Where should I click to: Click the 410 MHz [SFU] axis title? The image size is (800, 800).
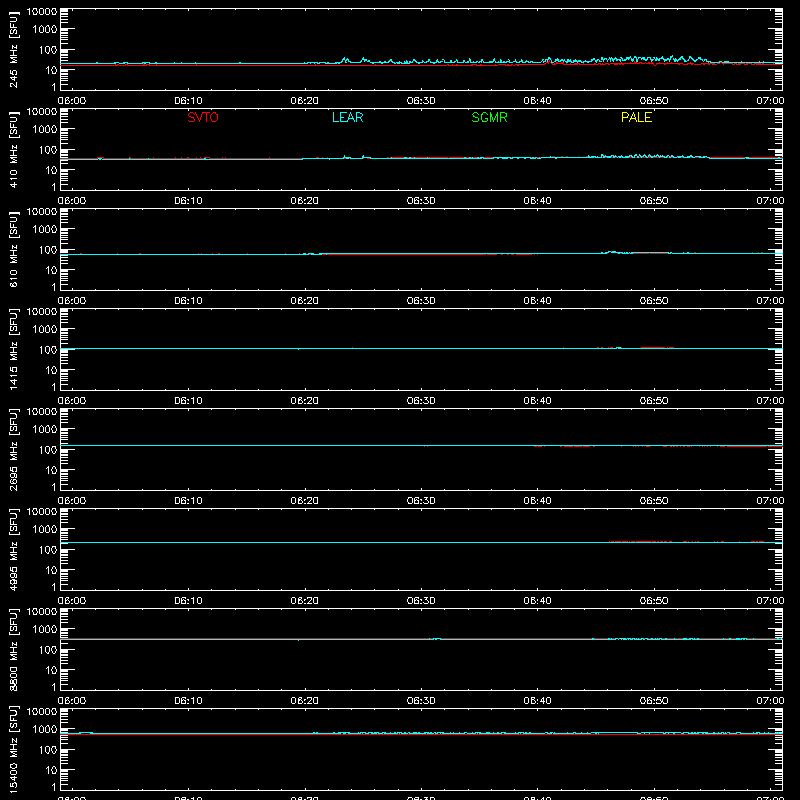pos(13,150)
